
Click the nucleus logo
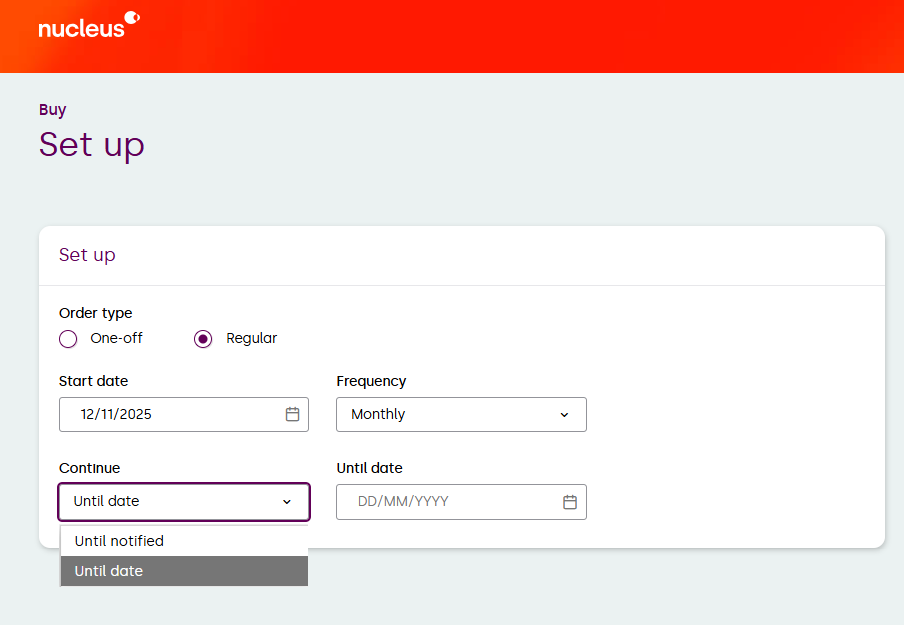(x=88, y=25)
